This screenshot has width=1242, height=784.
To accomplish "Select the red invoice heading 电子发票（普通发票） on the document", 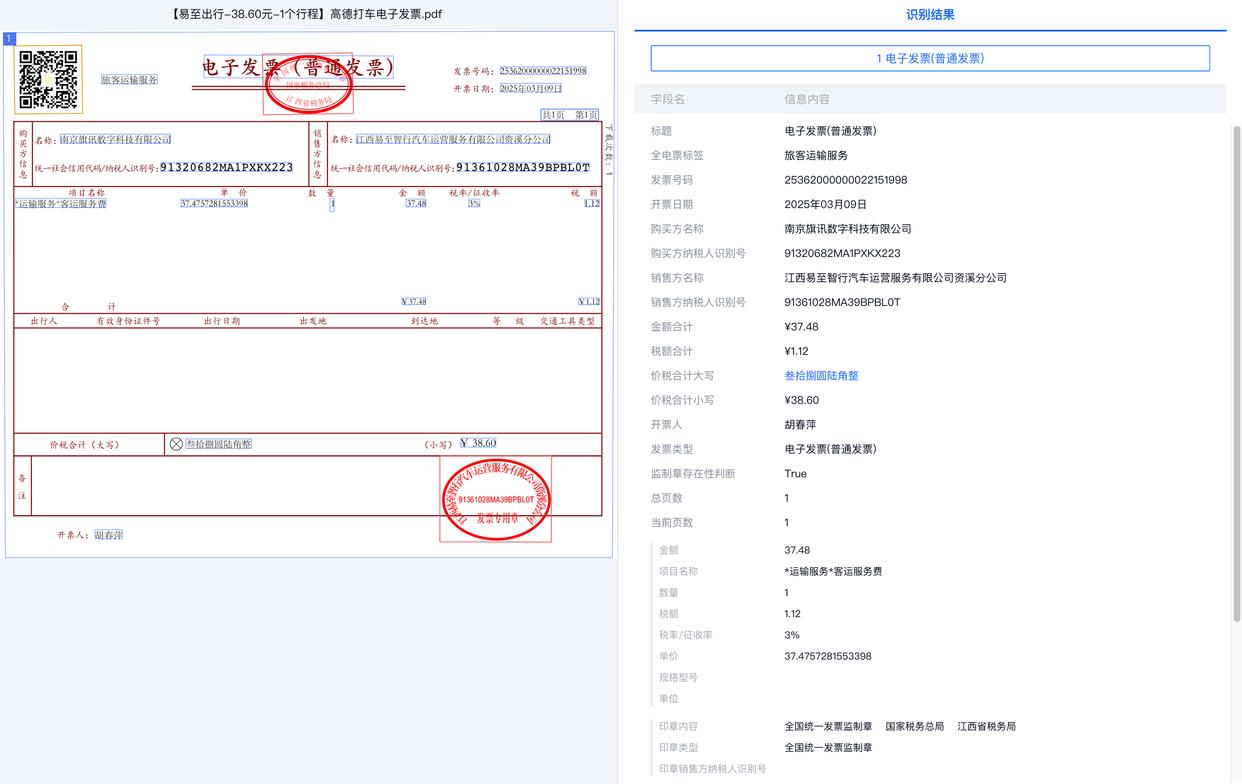I will (x=298, y=67).
